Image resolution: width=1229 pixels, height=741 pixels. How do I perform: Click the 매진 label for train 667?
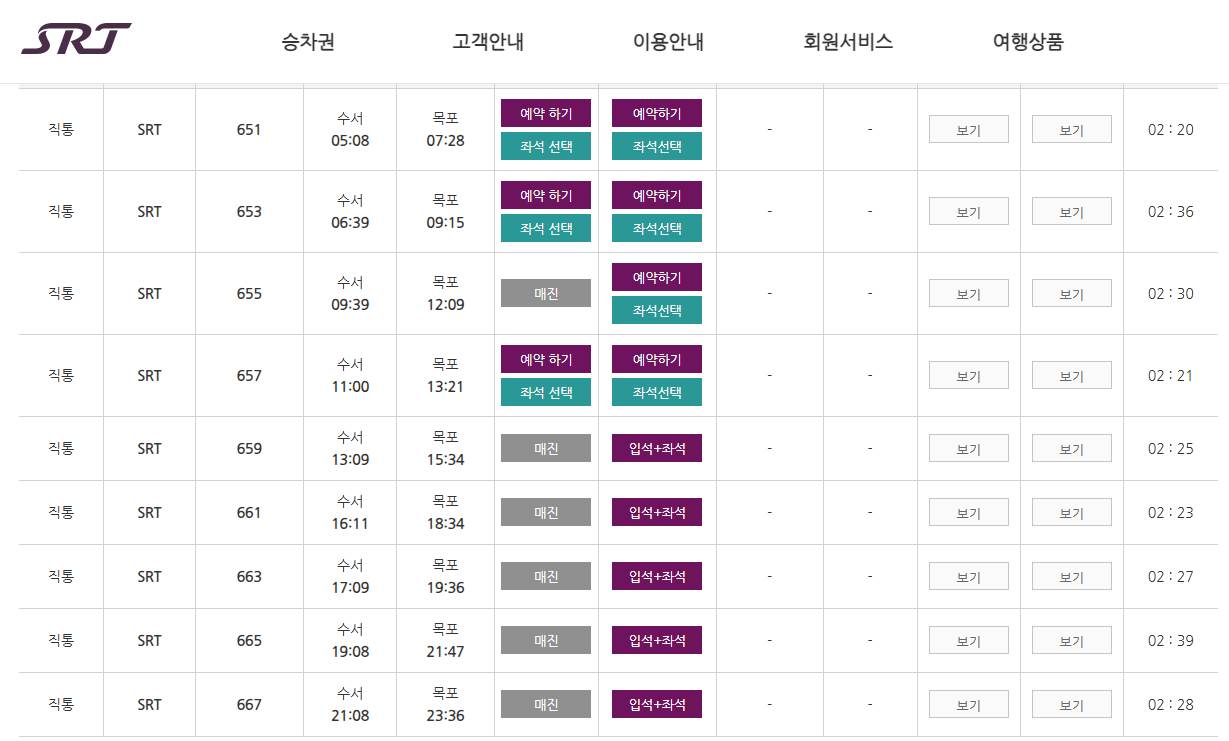pyautogui.click(x=546, y=704)
